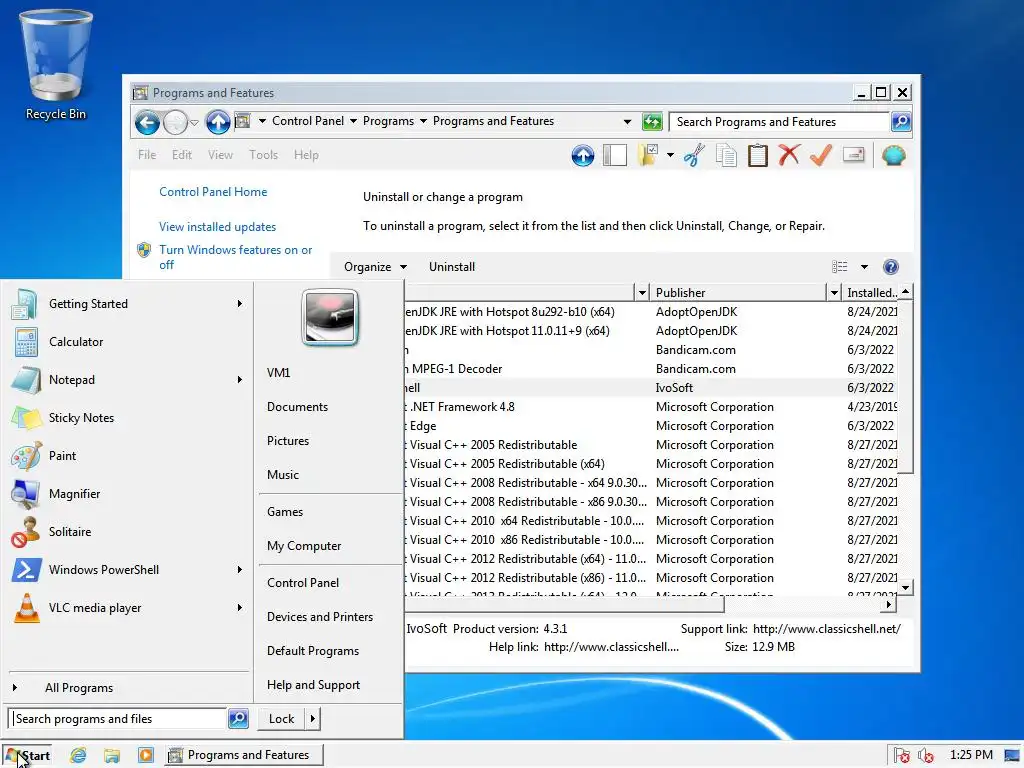Click the Back arrow in Programs and Features
The image size is (1024, 768).
point(147,122)
